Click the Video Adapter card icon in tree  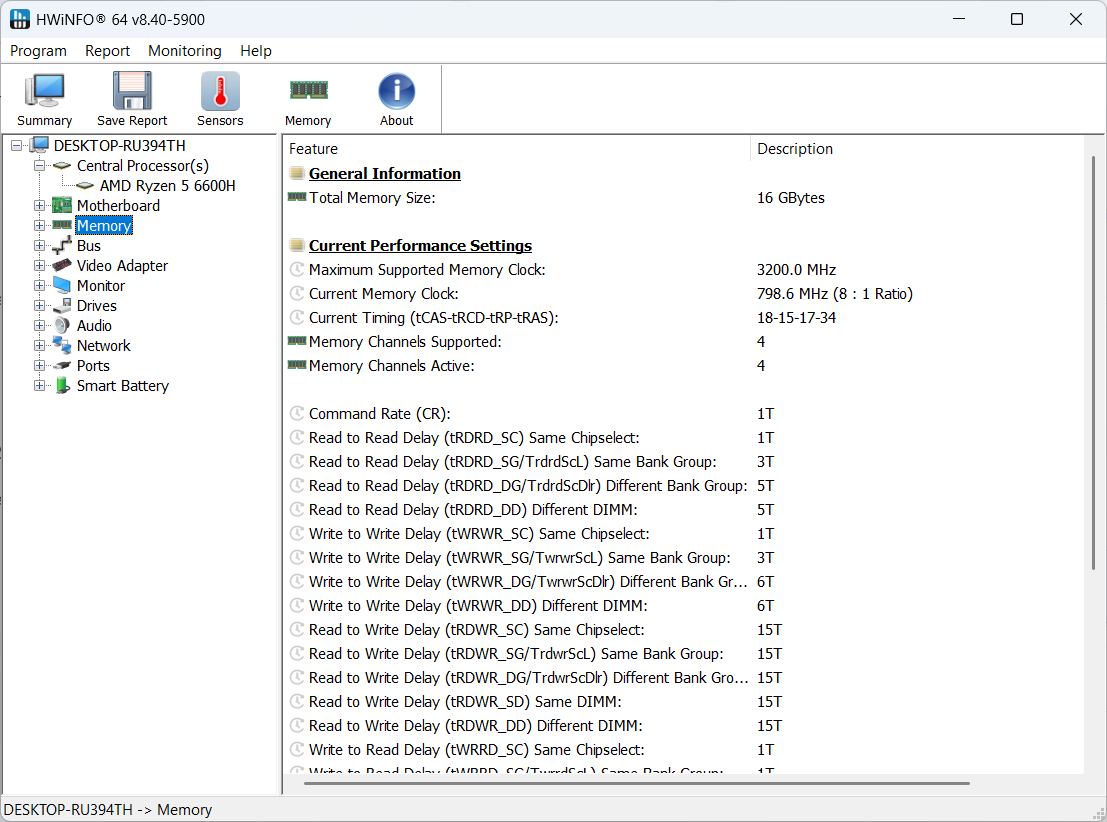click(x=62, y=266)
